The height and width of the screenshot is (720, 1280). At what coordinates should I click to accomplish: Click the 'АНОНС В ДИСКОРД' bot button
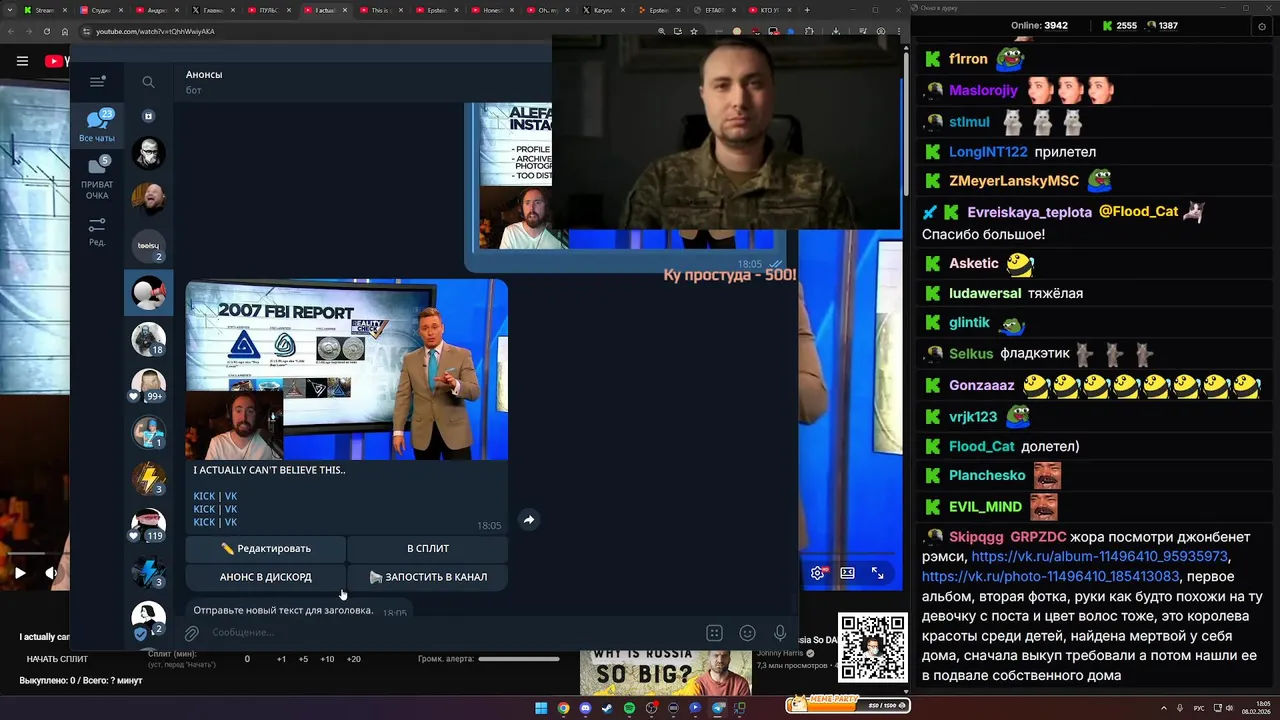point(265,576)
